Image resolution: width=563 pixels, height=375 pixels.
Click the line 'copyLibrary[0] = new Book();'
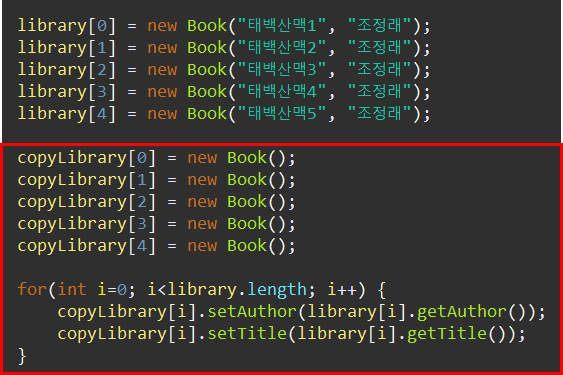click(x=157, y=158)
